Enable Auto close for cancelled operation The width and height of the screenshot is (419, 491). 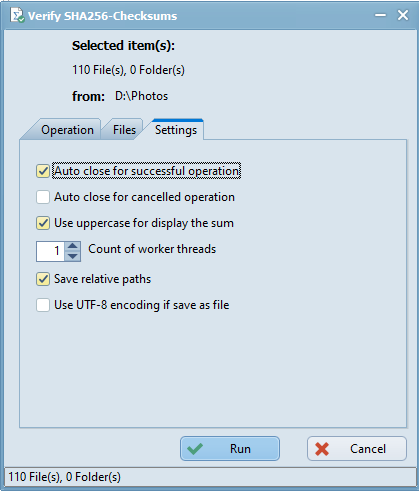(43, 197)
